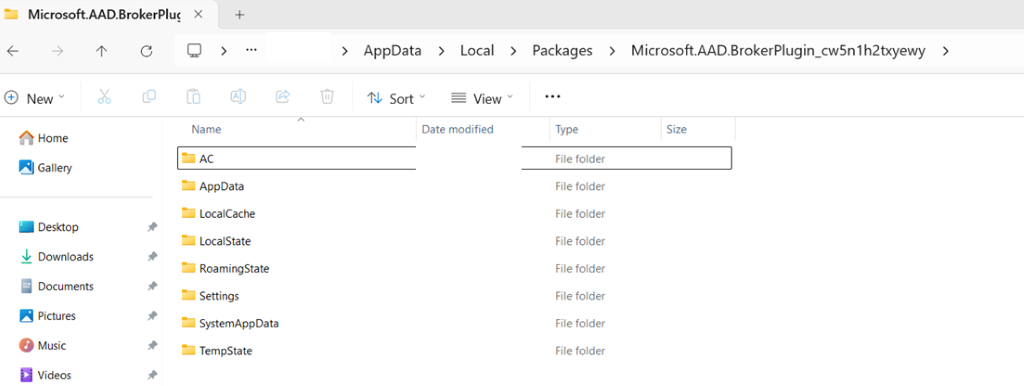Go up one folder level

(x=101, y=51)
